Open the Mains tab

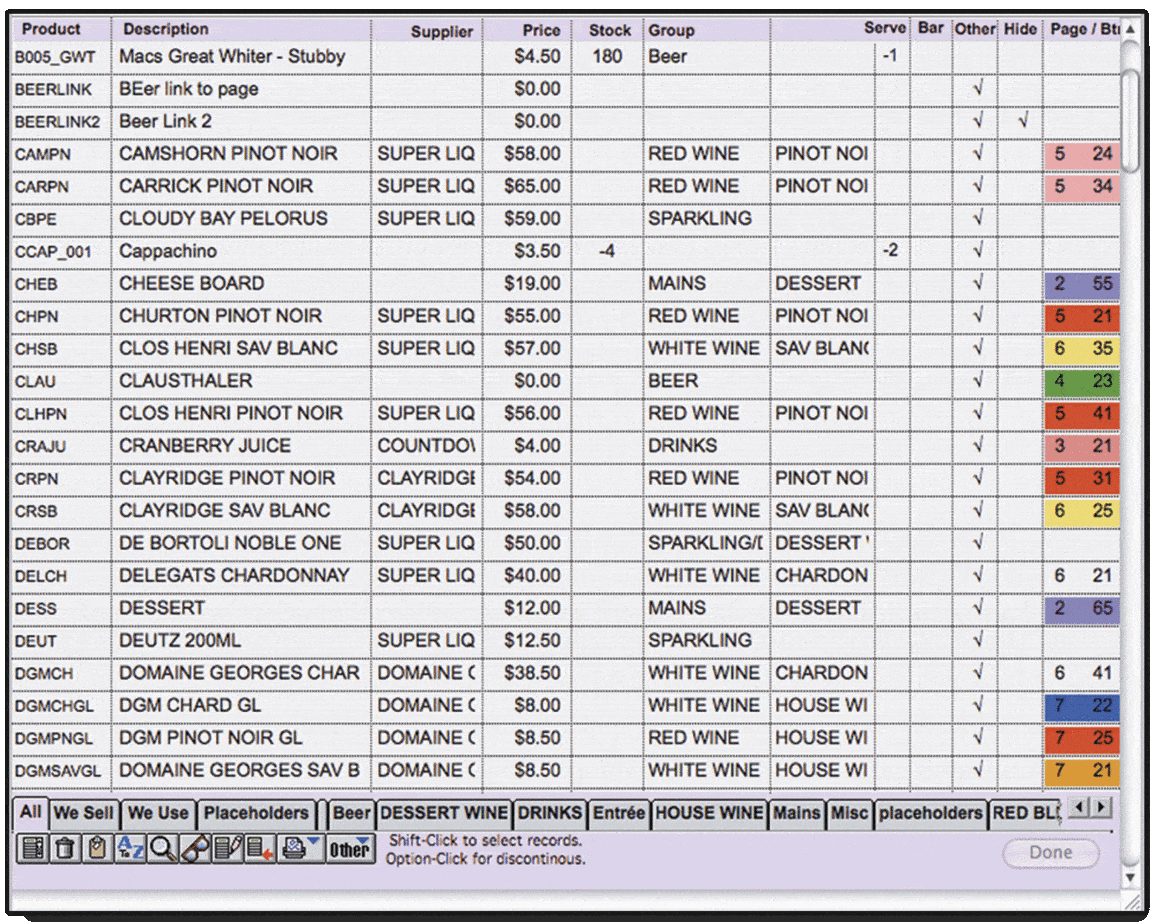[x=796, y=813]
